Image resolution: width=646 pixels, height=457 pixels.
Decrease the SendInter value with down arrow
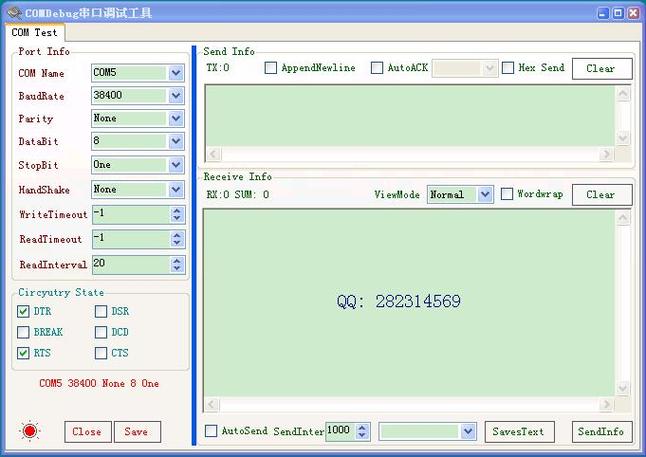[362, 436]
